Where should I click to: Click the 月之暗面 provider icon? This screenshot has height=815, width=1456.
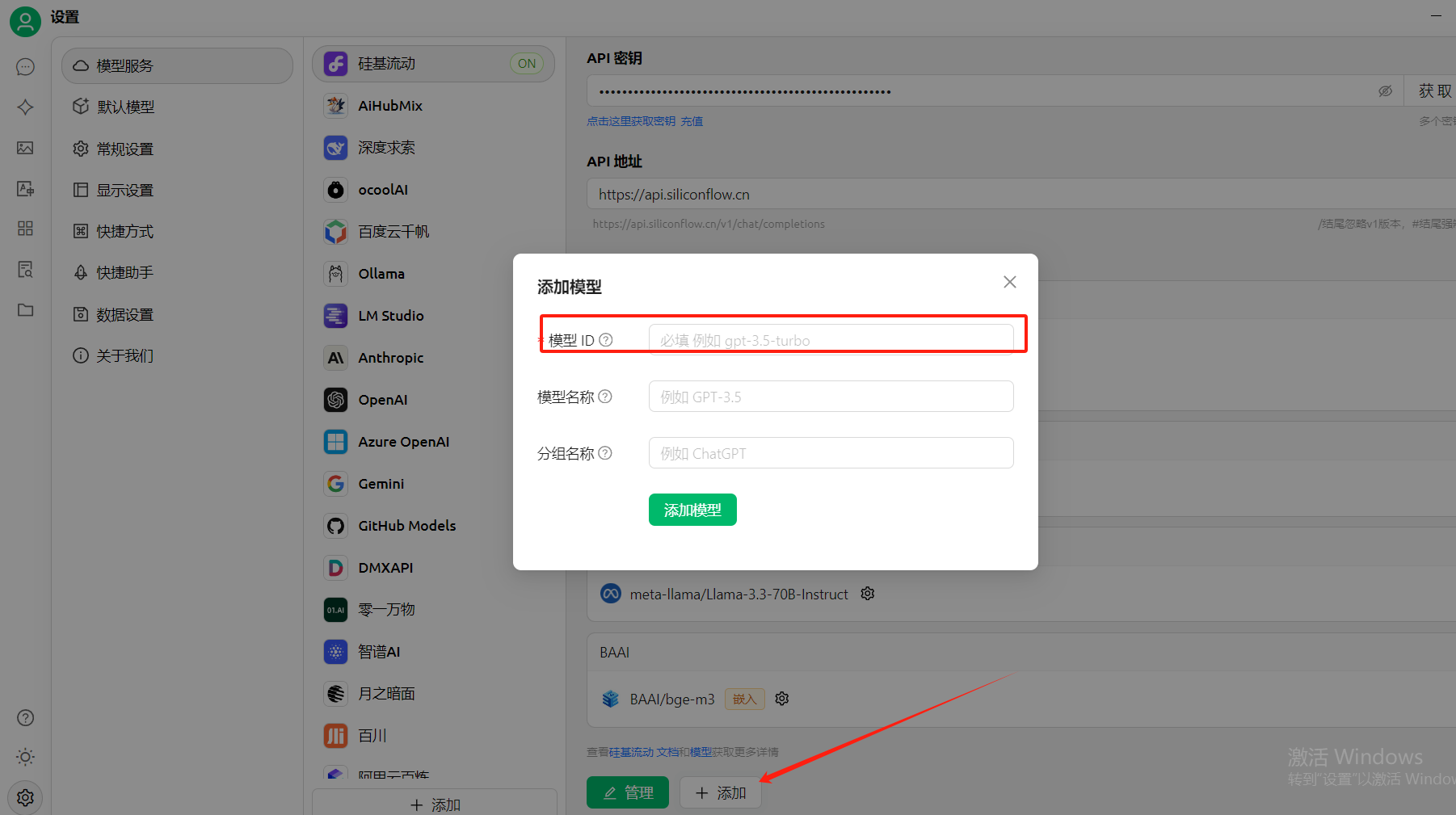(335, 694)
